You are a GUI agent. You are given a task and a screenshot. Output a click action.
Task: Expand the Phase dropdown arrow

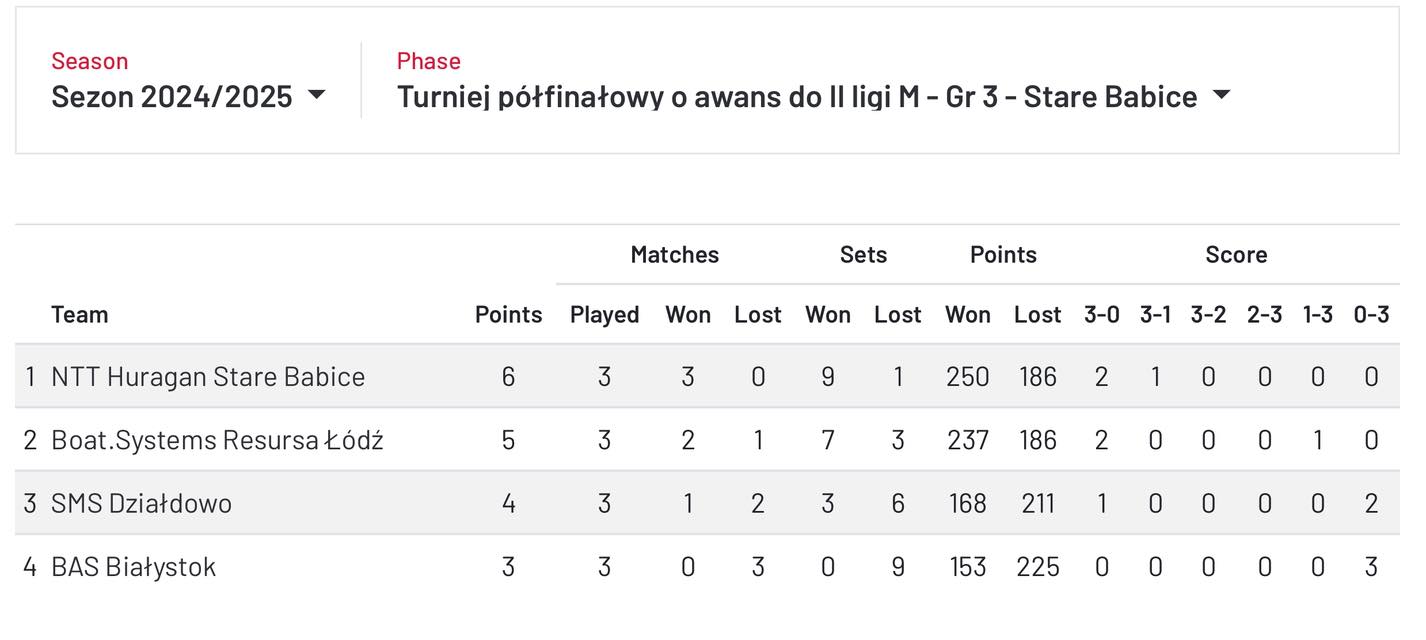[x=1221, y=96]
